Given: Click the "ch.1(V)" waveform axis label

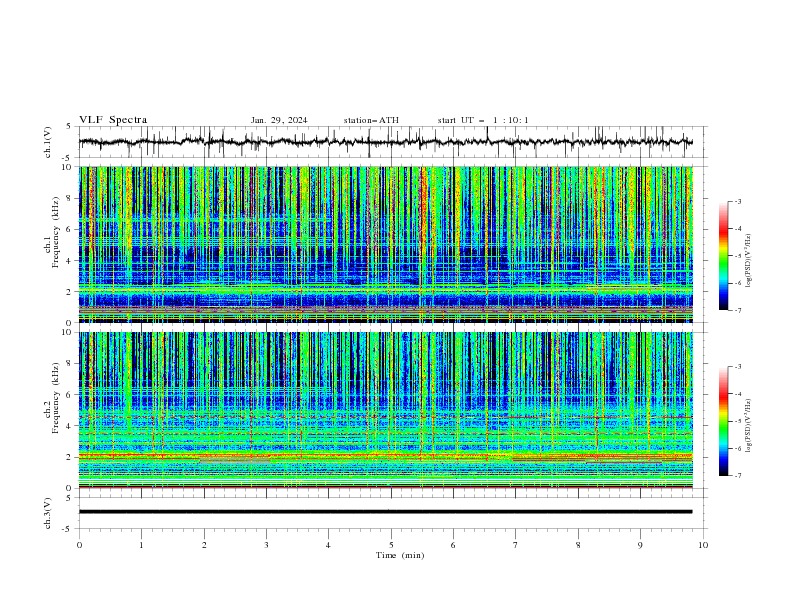Looking at the screenshot, I should tap(48, 142).
